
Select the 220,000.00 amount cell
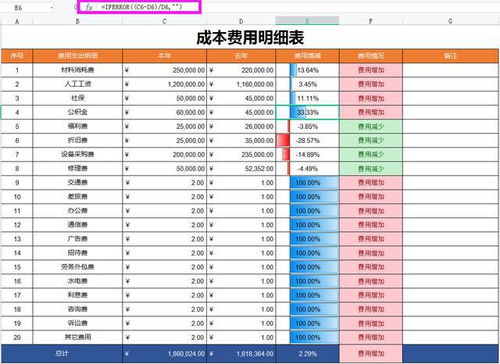click(x=241, y=70)
